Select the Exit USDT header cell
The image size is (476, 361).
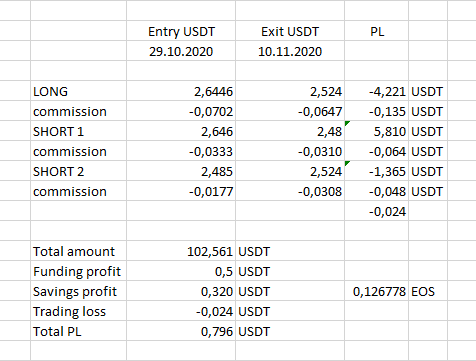(290, 31)
